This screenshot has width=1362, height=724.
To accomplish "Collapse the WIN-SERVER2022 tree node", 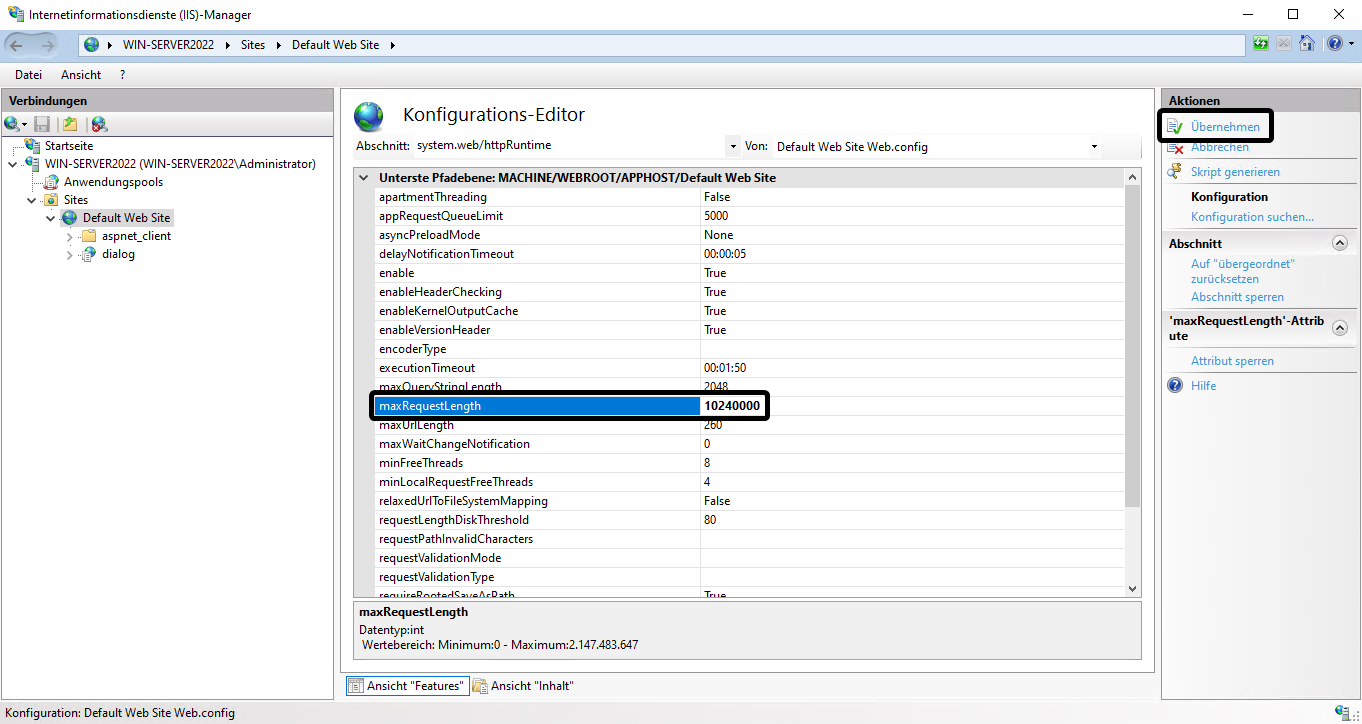I will coord(12,164).
